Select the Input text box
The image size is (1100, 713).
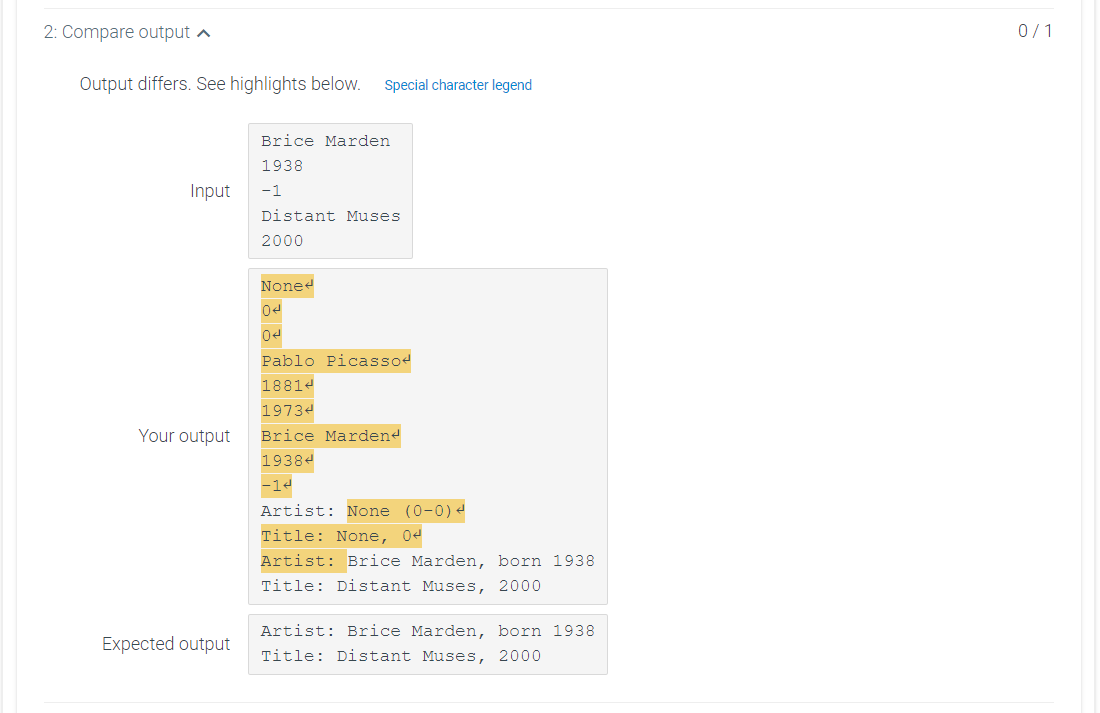click(330, 190)
